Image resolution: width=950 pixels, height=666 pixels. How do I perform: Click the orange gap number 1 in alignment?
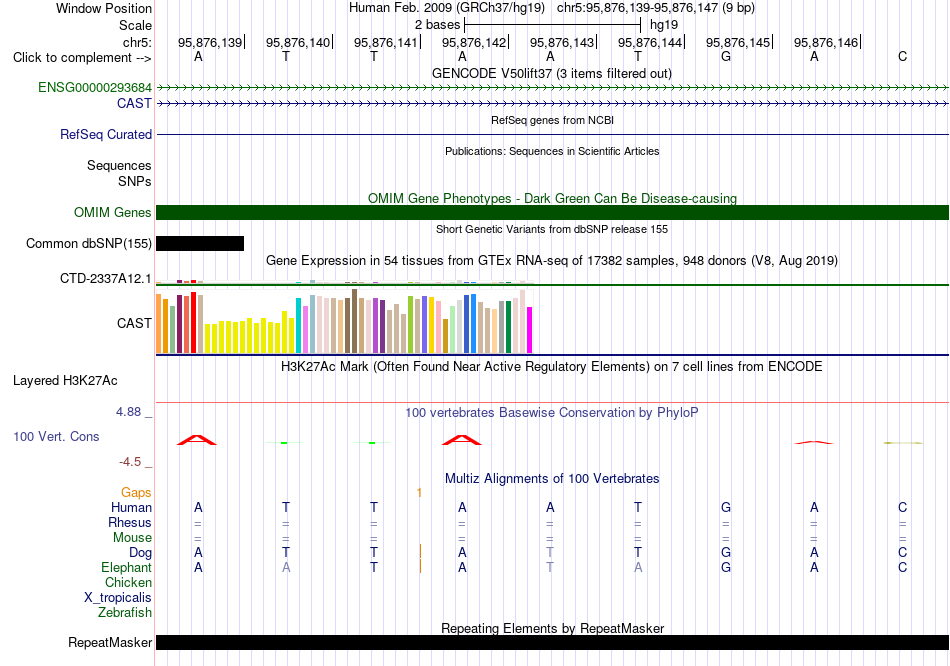[419, 493]
